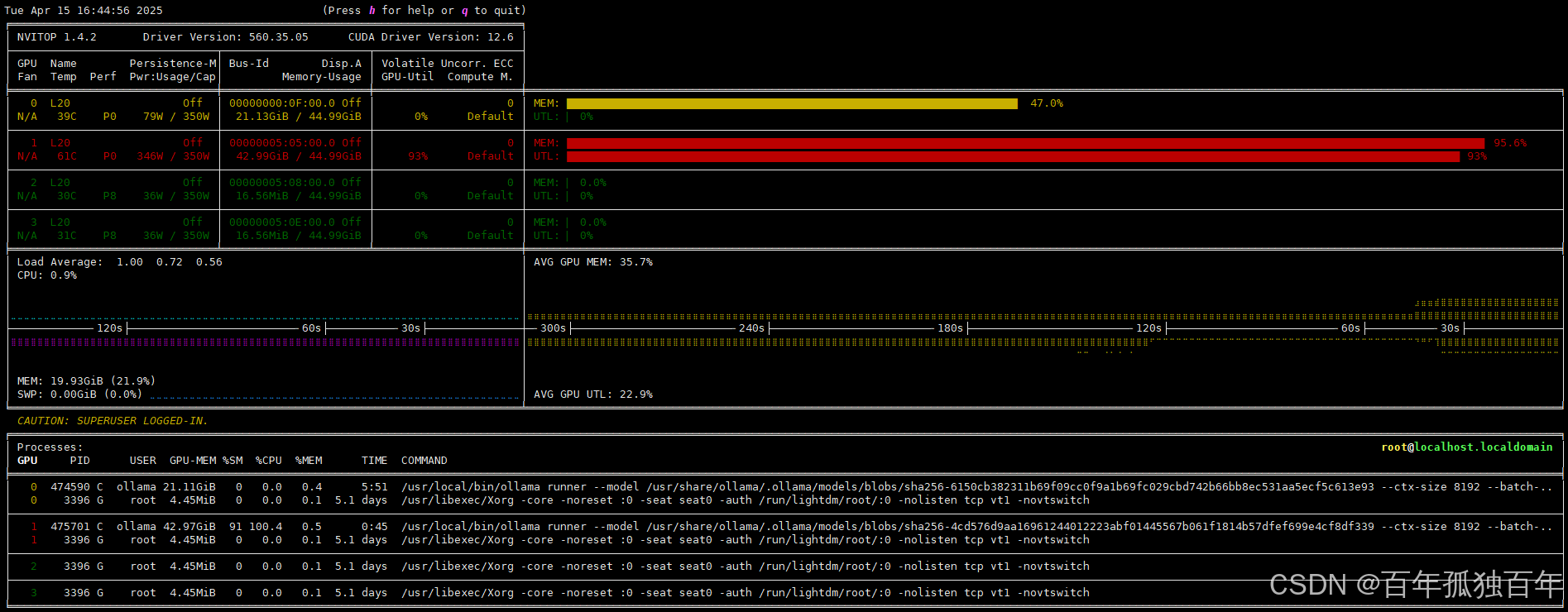1568x612 pixels.
Task: Select bus id '00000005:08:00.0'
Action: [x=282, y=183]
